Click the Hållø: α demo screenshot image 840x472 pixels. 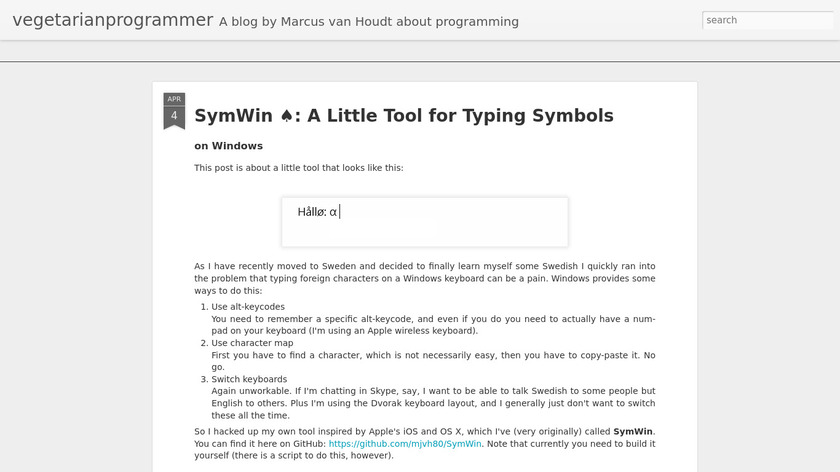click(424, 221)
